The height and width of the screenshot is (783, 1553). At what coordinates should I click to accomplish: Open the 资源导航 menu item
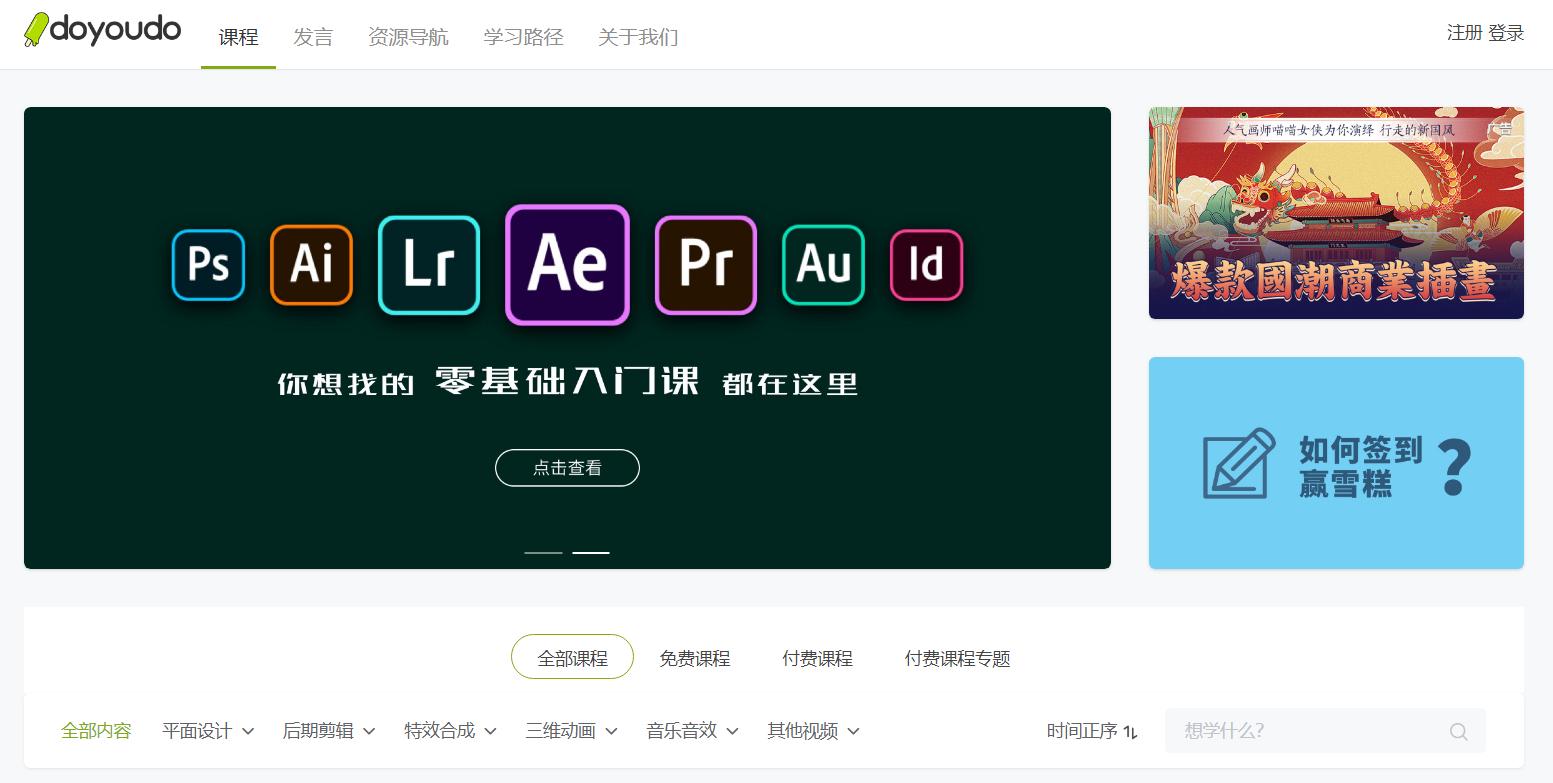pyautogui.click(x=408, y=36)
